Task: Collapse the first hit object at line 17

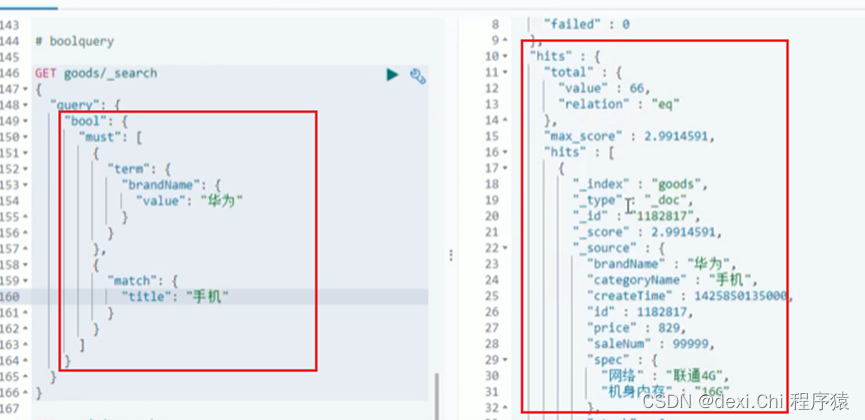Action: 505,168
